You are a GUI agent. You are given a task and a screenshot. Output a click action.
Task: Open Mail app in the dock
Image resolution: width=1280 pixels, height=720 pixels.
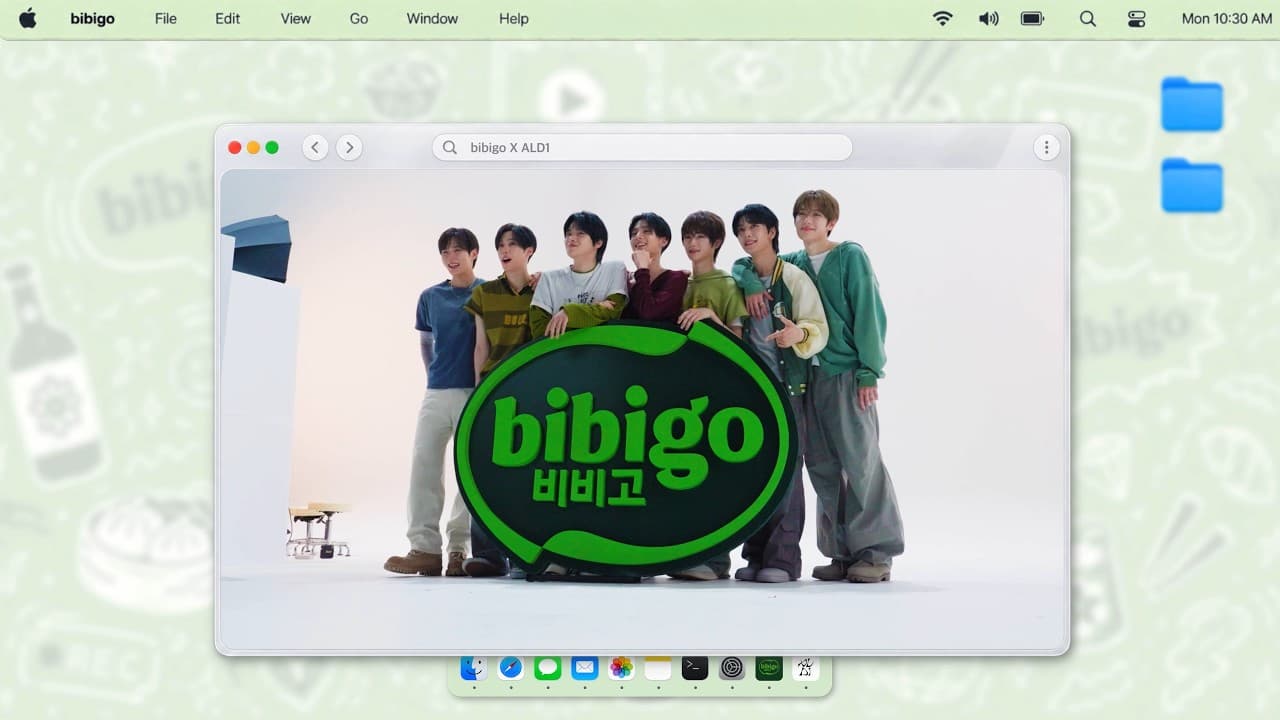585,667
